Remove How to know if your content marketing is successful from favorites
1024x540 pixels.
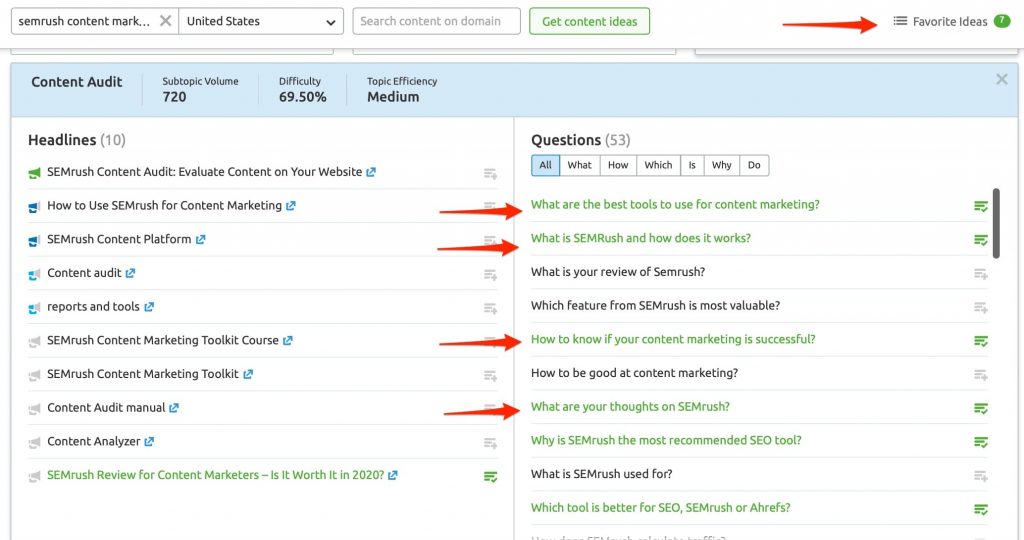click(x=981, y=341)
